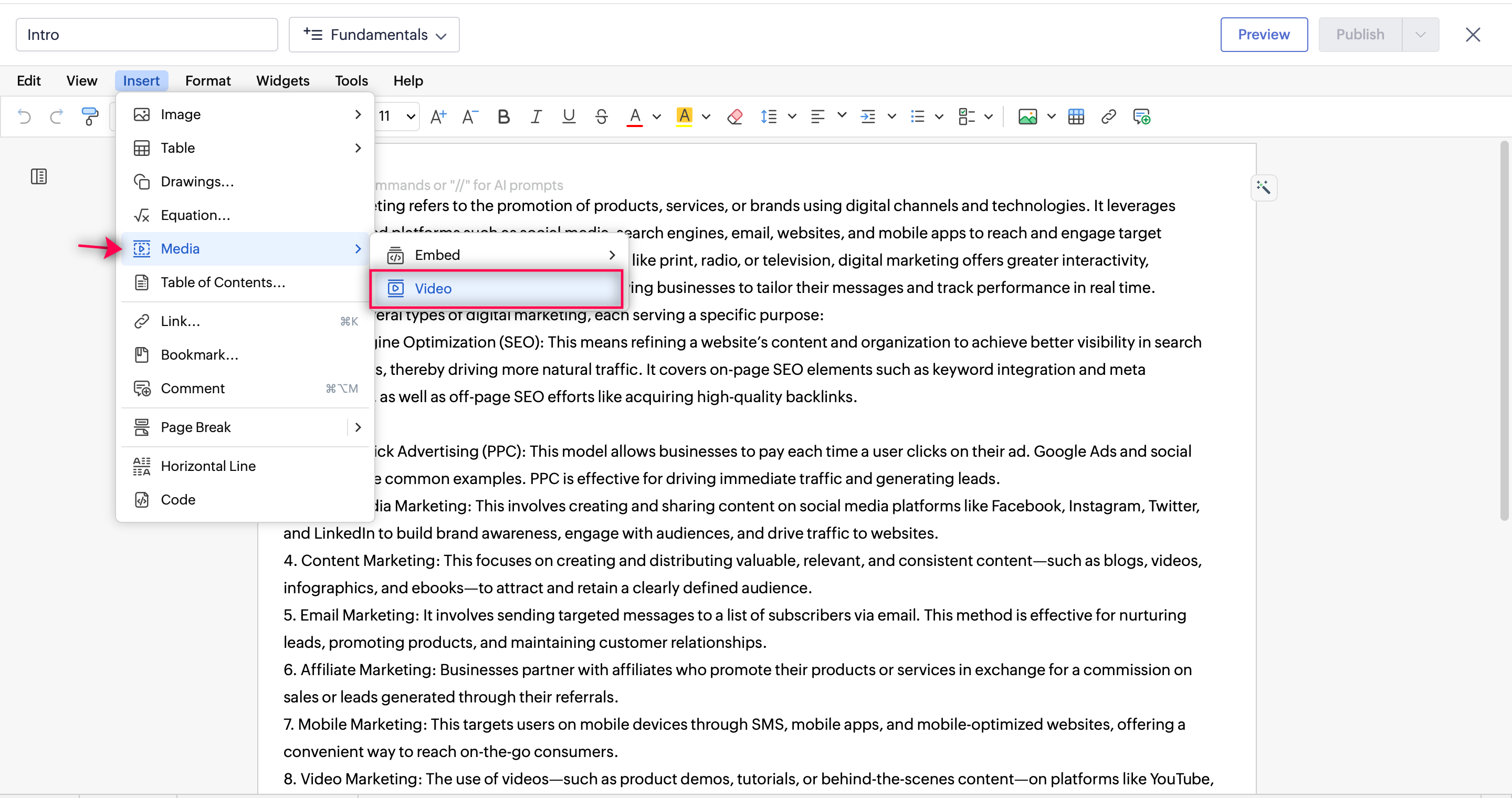Open the AI magic wand tool
The width and height of the screenshot is (1512, 798).
point(1263,188)
